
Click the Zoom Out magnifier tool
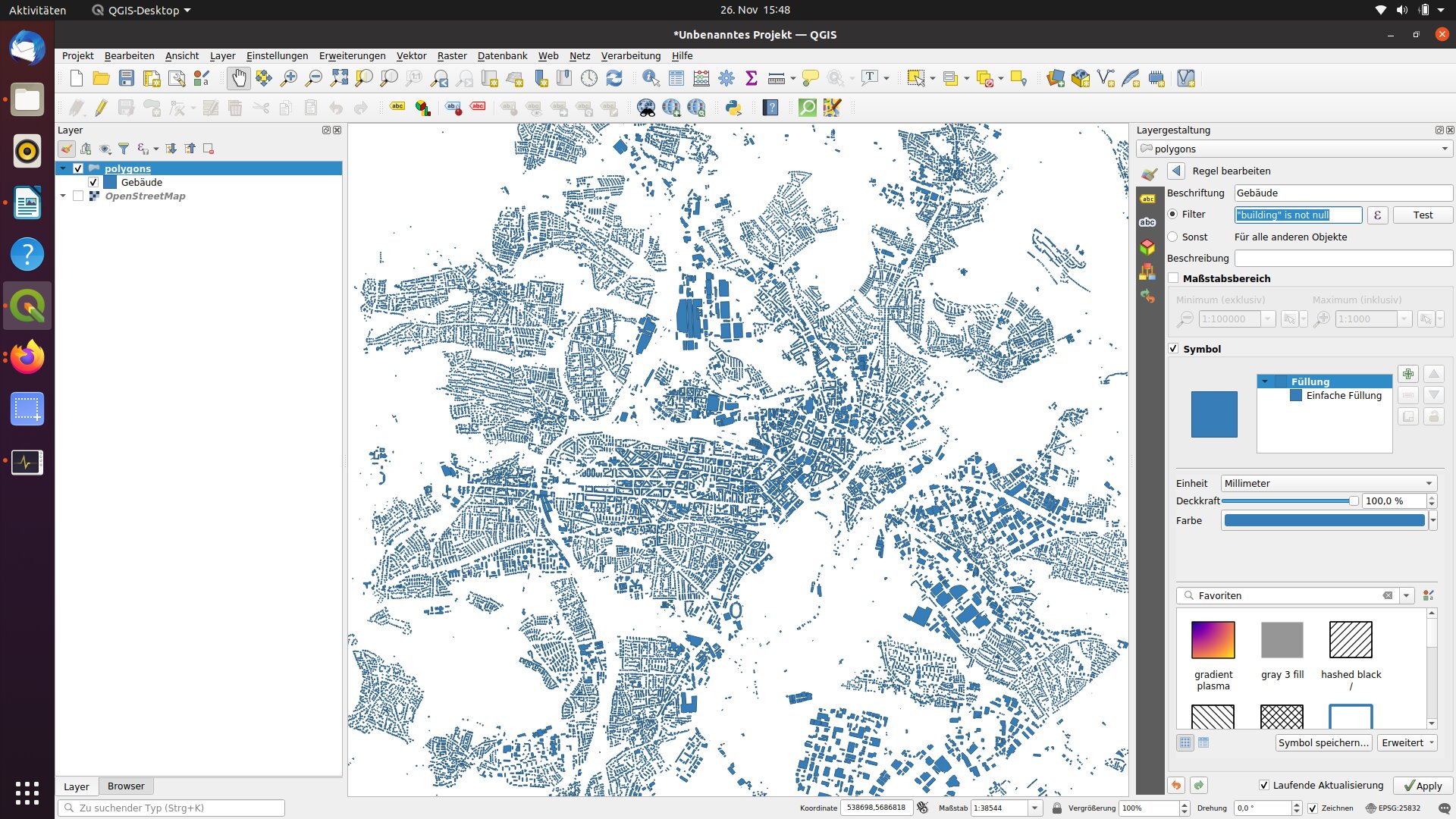(313, 78)
